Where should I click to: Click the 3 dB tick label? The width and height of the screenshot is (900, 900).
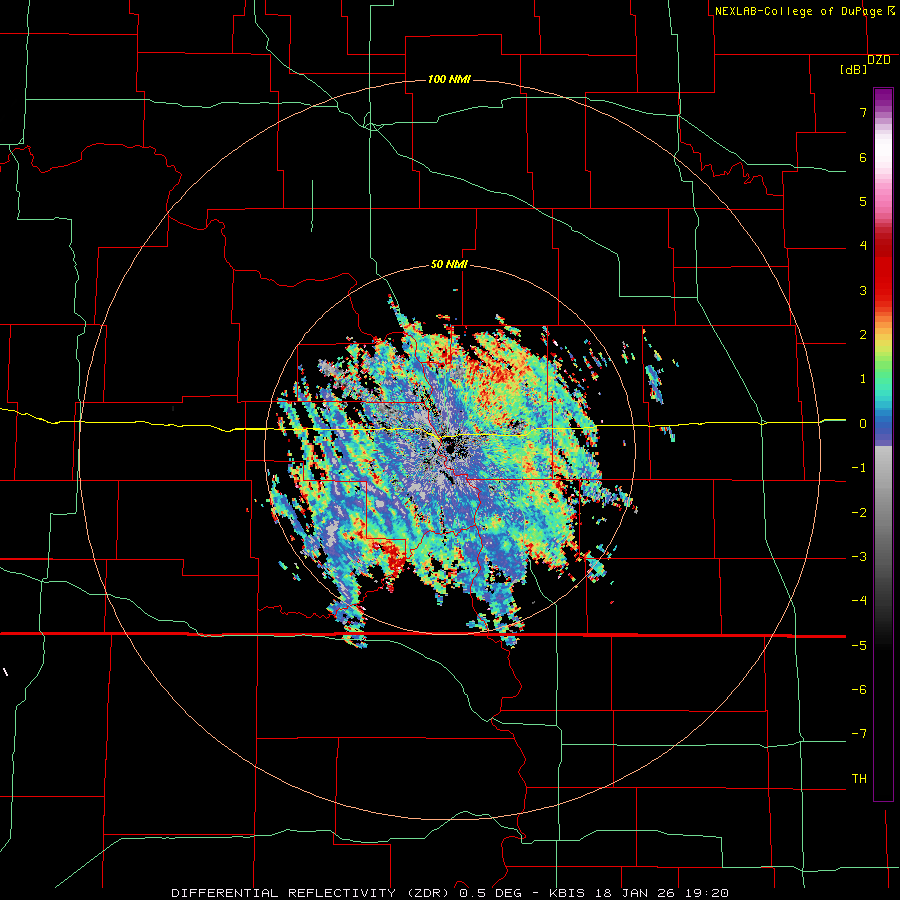click(x=863, y=290)
